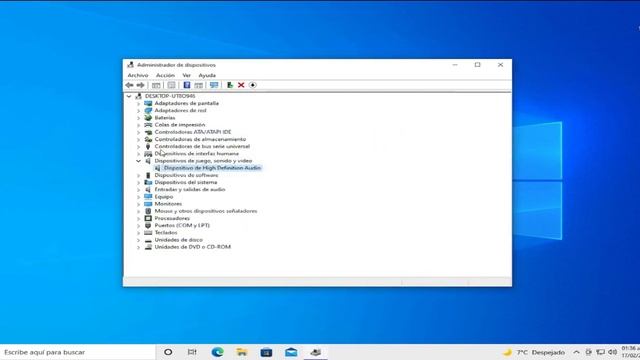Select Dispositivos del sistema
This screenshot has height=360, width=640.
click(x=186, y=182)
